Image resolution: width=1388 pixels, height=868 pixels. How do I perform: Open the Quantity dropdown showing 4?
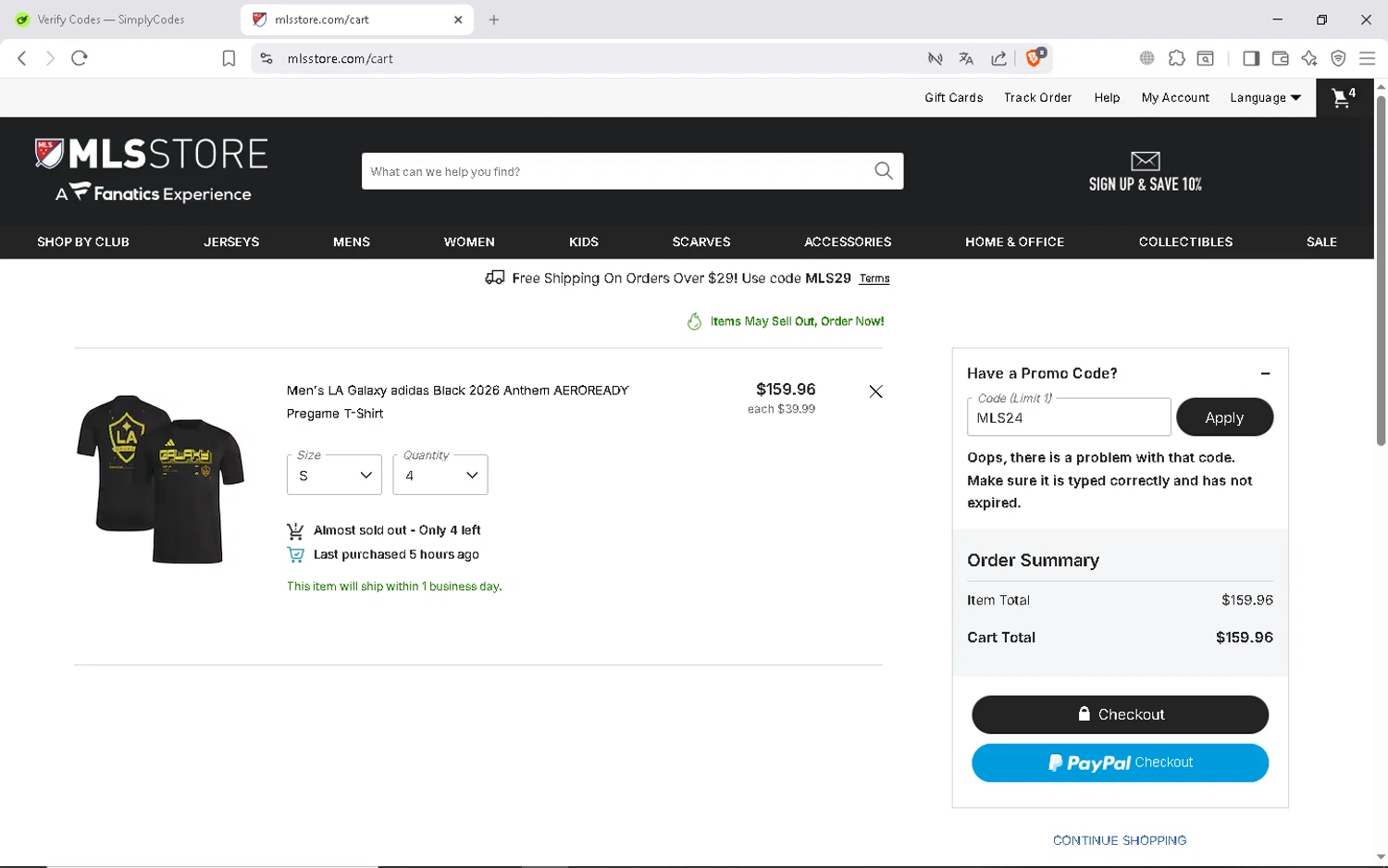click(x=440, y=475)
